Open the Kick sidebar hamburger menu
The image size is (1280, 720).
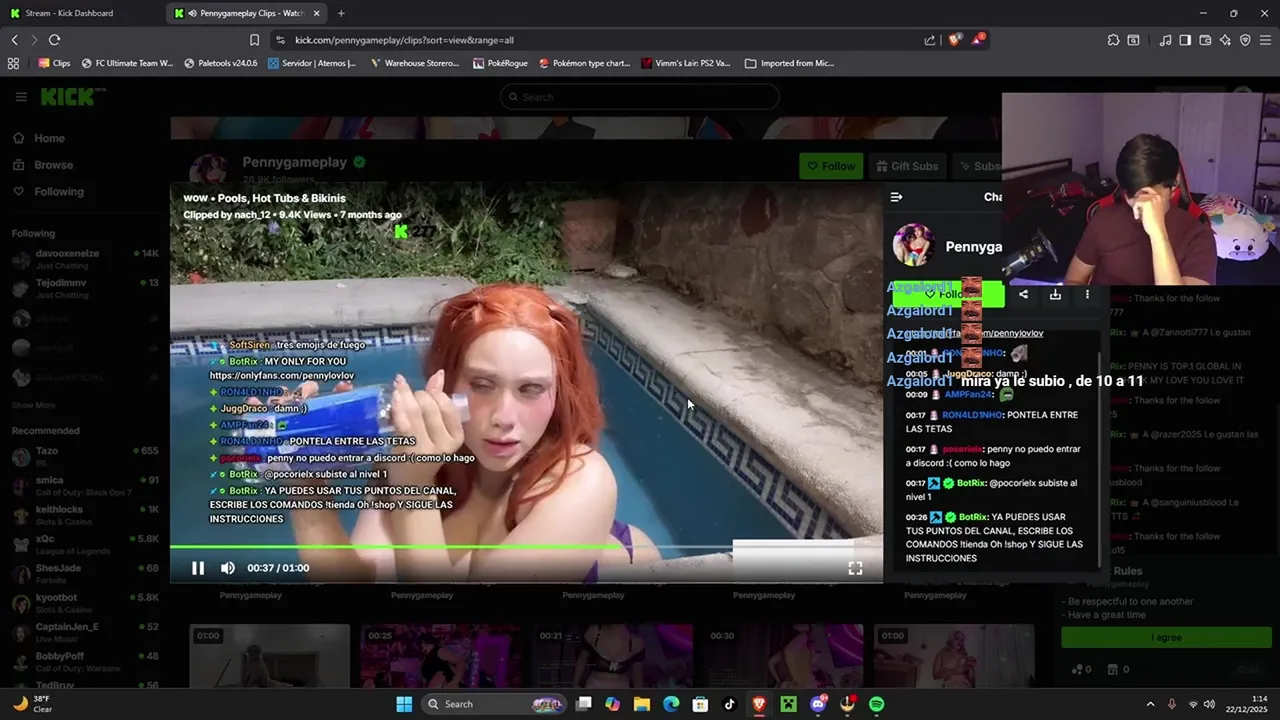tap(21, 97)
